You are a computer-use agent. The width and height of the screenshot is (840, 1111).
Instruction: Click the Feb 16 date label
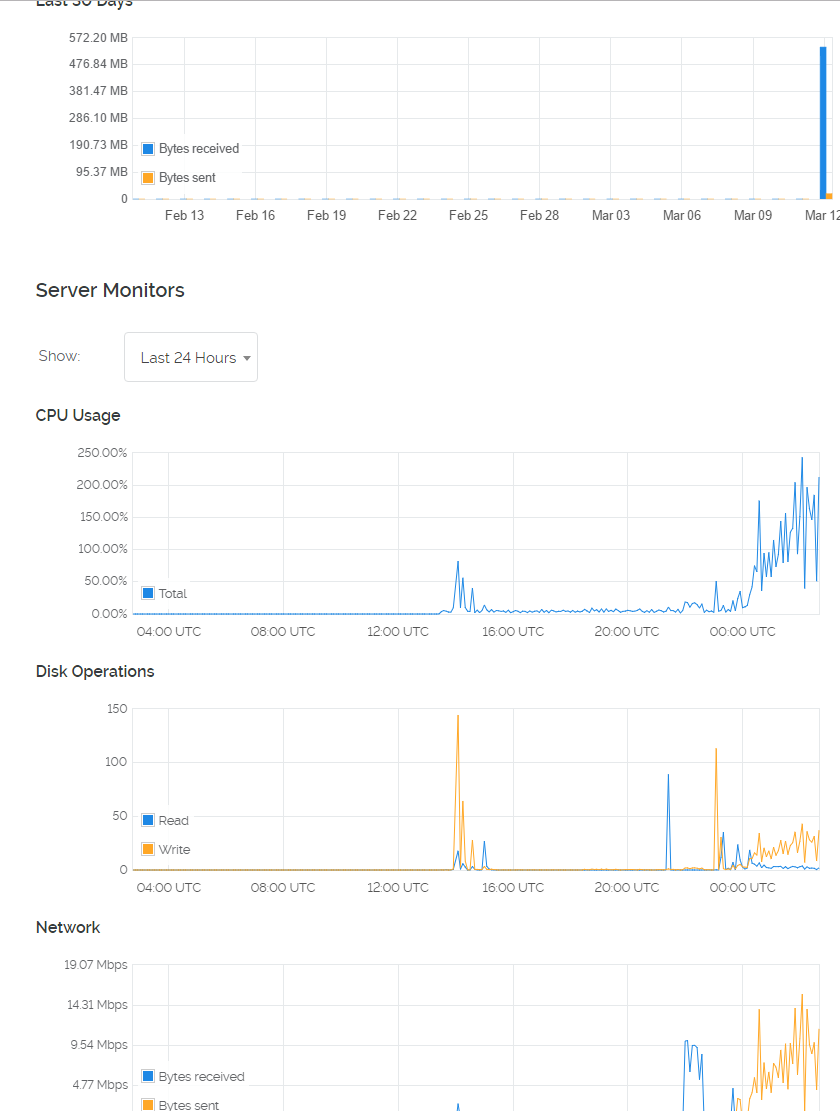(255, 215)
